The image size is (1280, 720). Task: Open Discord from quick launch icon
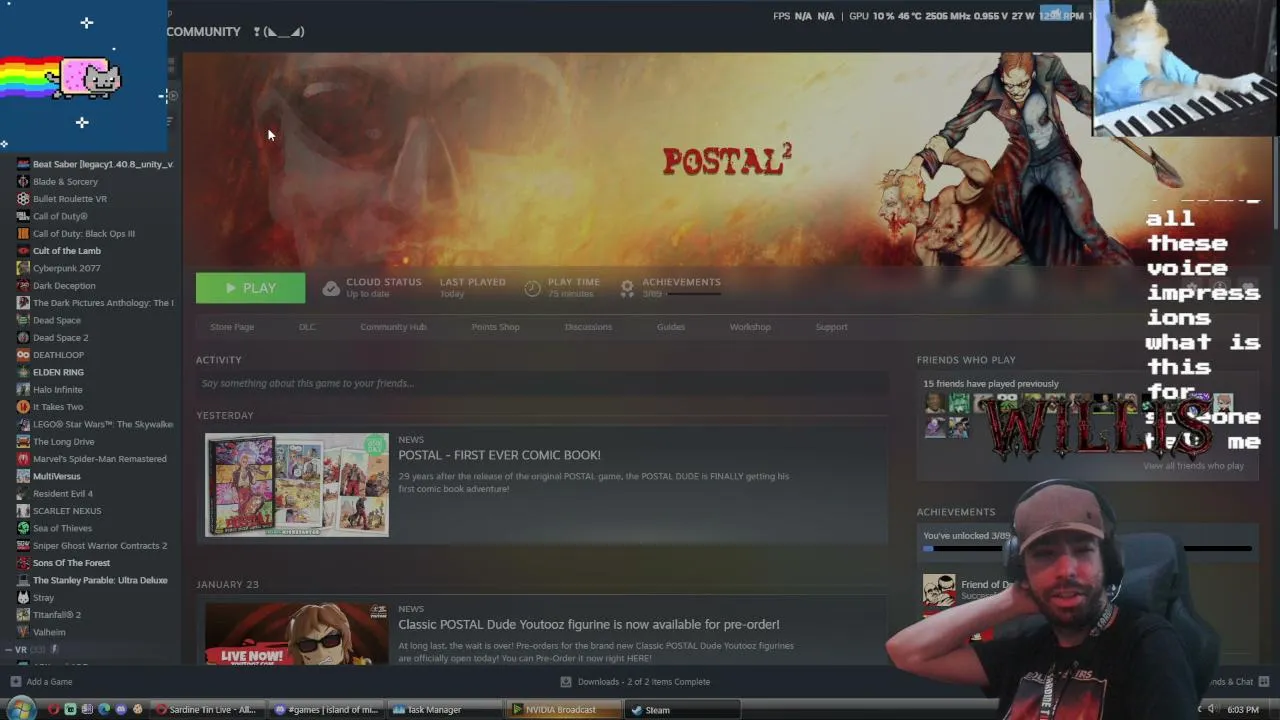pos(121,710)
